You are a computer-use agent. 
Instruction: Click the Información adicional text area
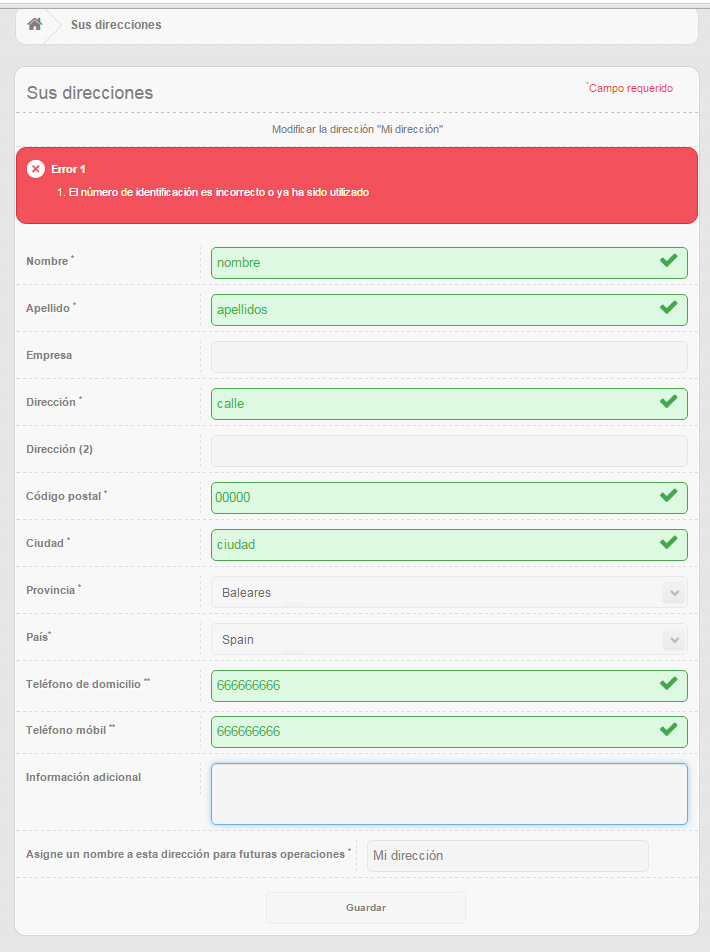tap(449, 794)
